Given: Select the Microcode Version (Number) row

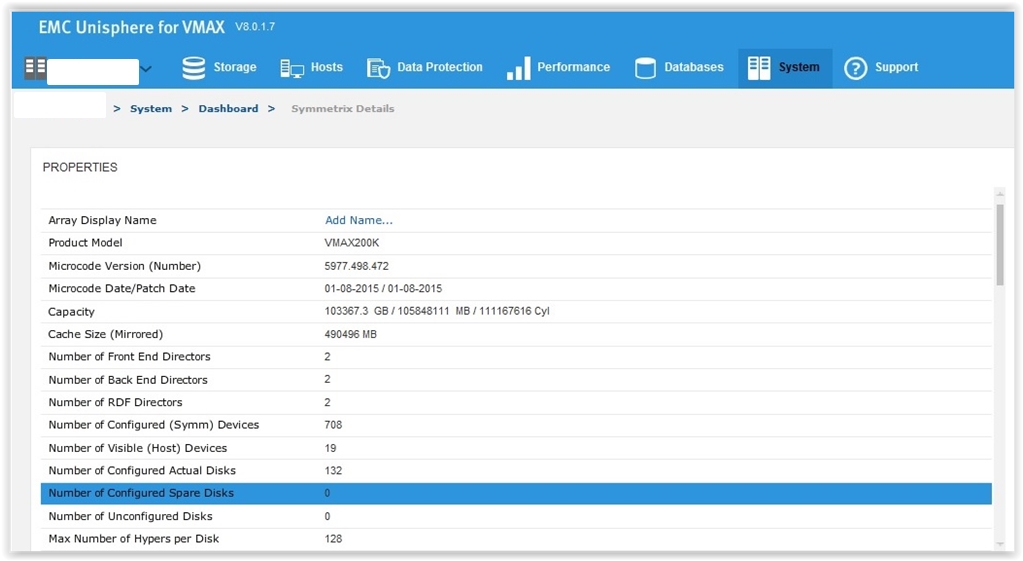Looking at the screenshot, I should click(516, 266).
